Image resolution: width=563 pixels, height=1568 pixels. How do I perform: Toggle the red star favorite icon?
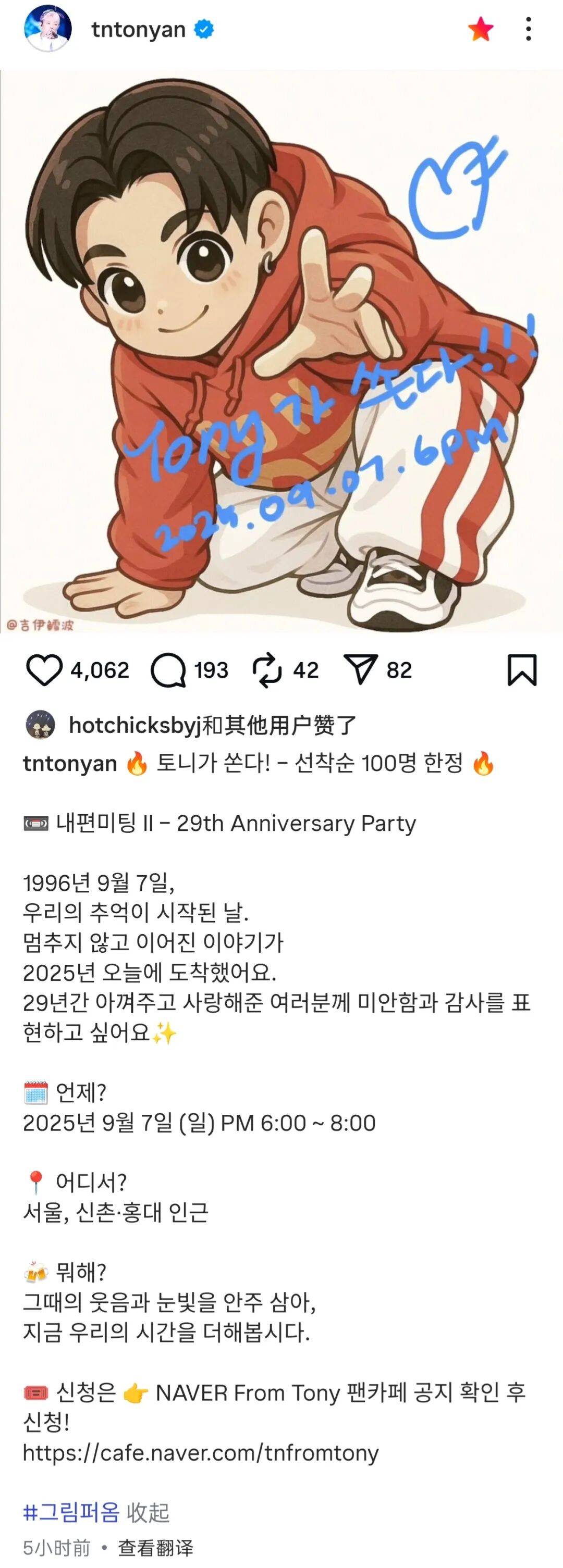(480, 29)
